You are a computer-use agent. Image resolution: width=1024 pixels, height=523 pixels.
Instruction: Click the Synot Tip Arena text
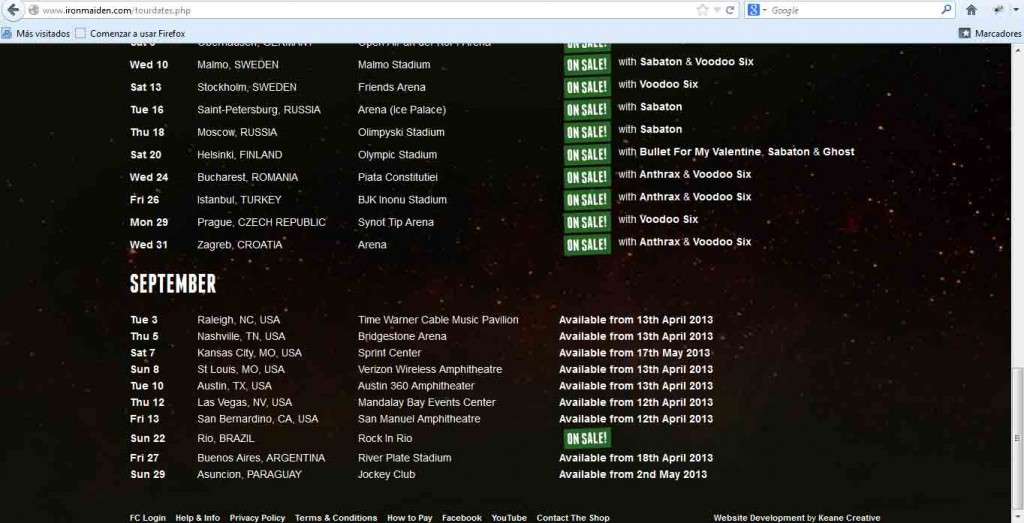[x=396, y=223]
